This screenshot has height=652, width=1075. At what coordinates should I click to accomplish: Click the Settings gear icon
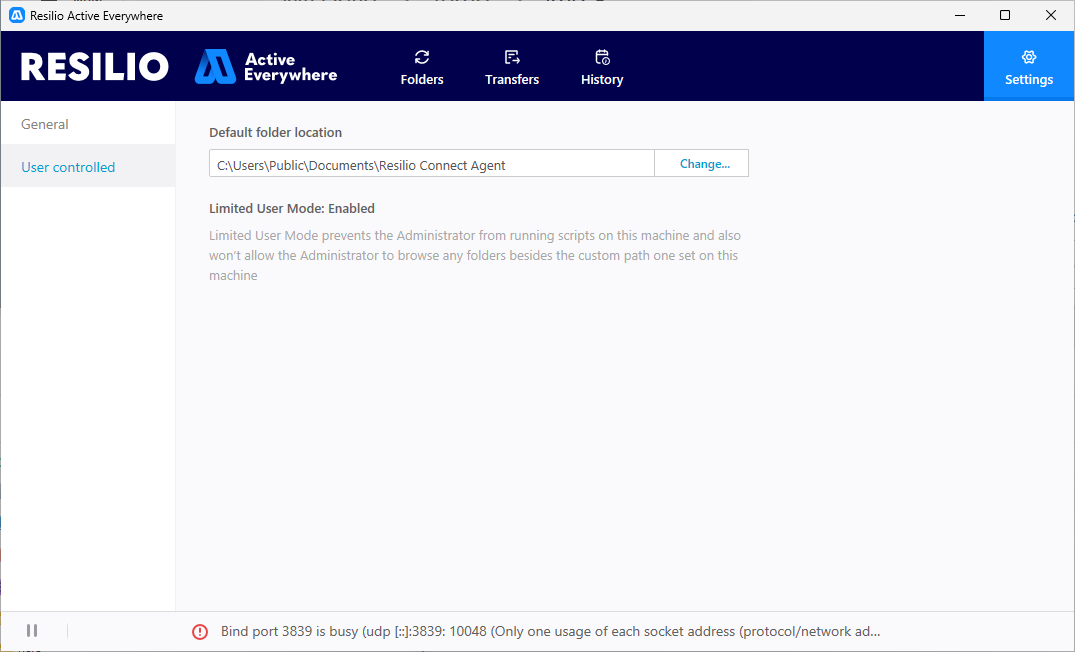click(x=1029, y=58)
